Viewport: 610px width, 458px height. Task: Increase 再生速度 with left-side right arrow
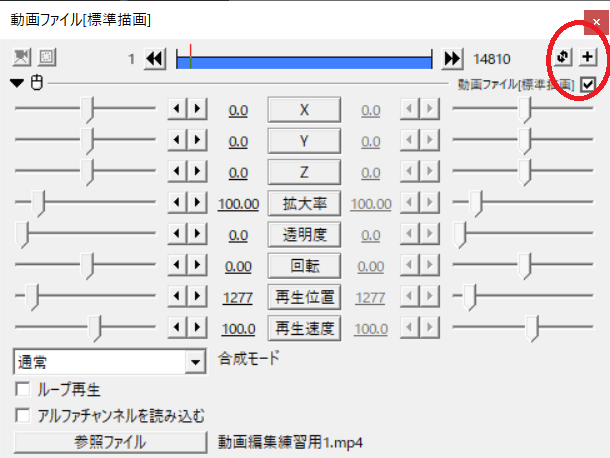coord(197,327)
